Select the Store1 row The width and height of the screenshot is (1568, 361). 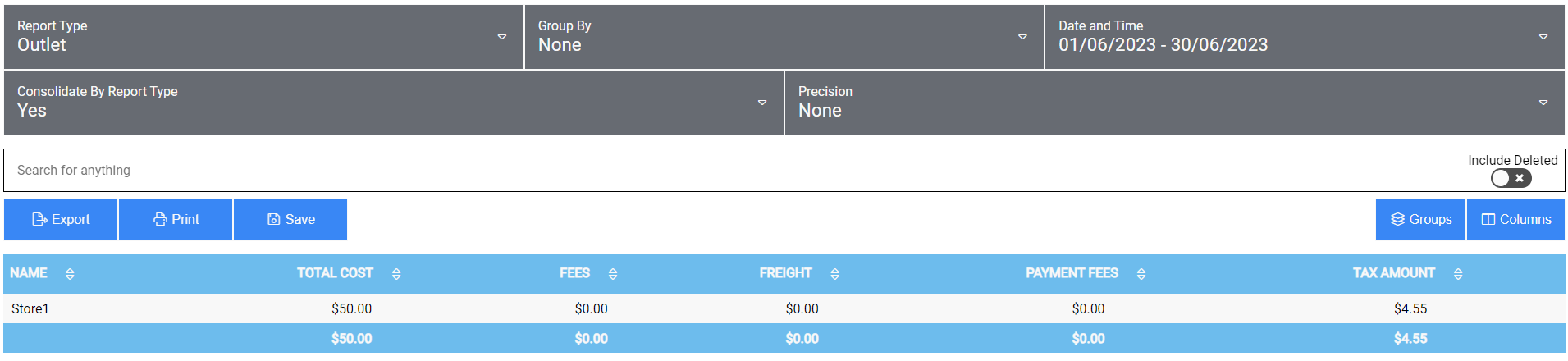[x=784, y=308]
